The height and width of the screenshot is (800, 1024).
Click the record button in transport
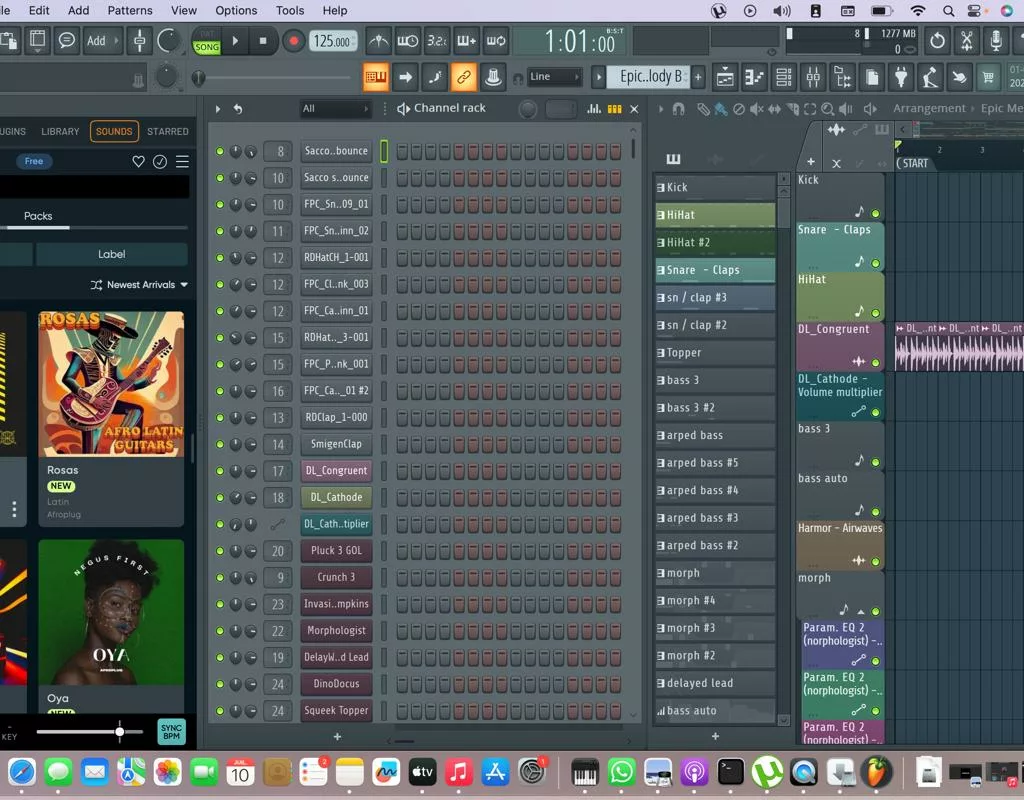pyautogui.click(x=293, y=41)
